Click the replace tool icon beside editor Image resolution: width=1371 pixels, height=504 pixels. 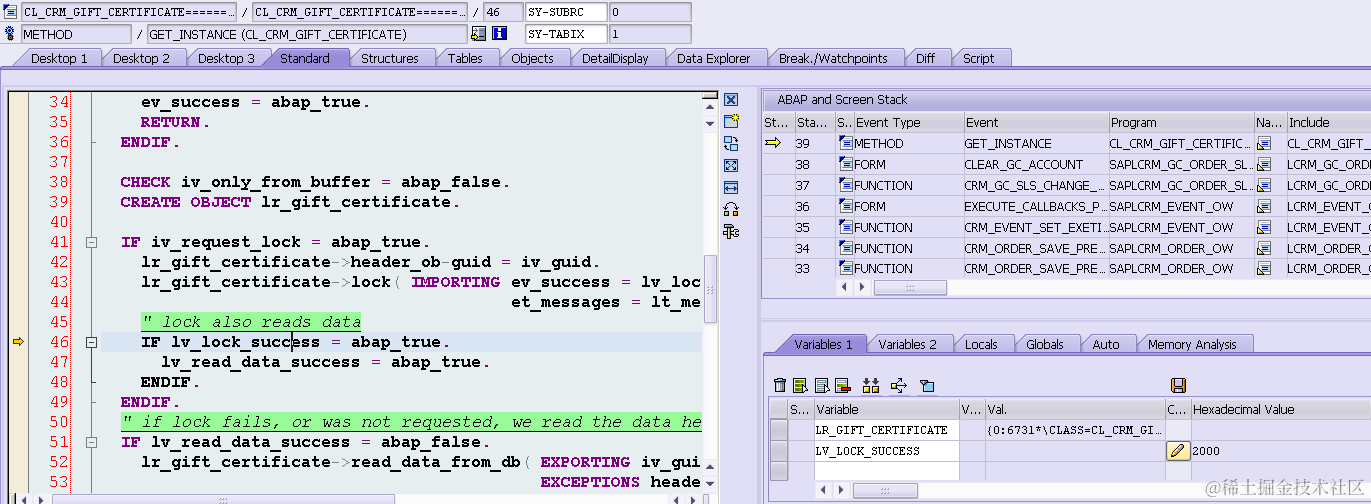731,143
